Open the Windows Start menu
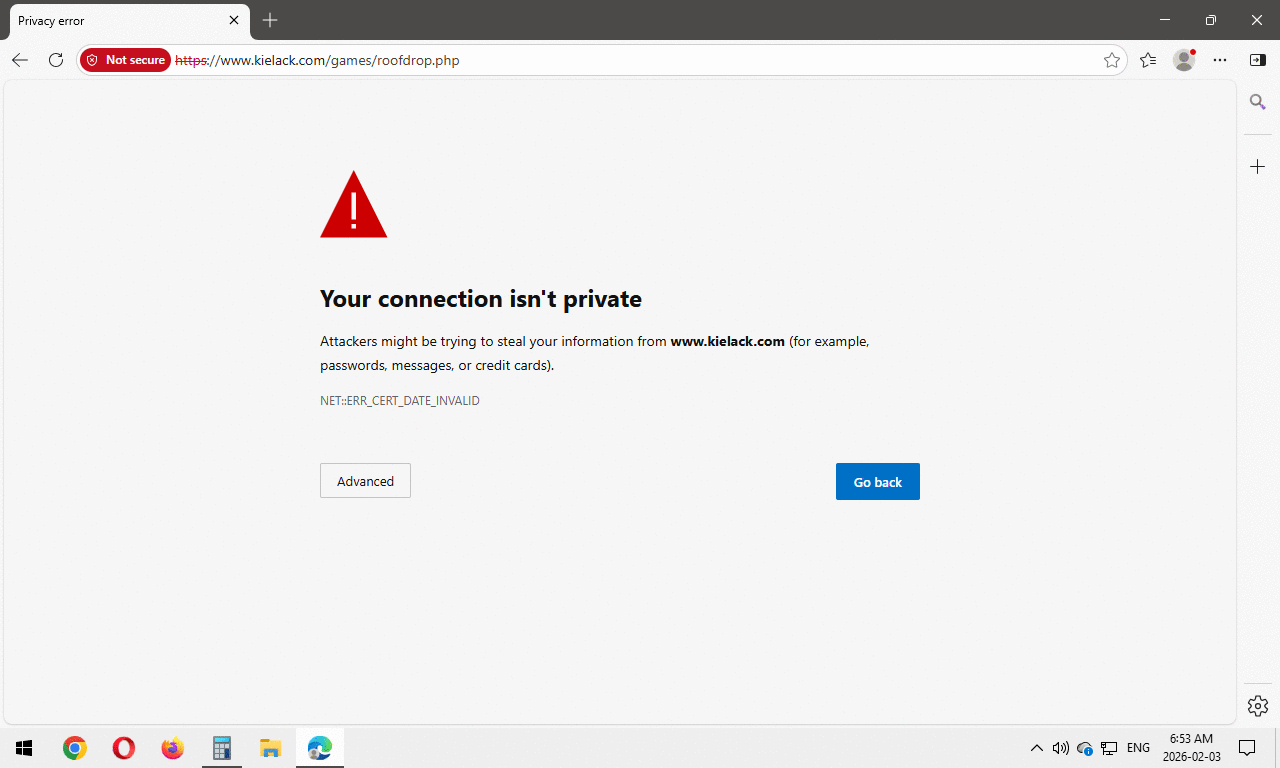Viewport: 1280px width, 768px height. click(24, 748)
